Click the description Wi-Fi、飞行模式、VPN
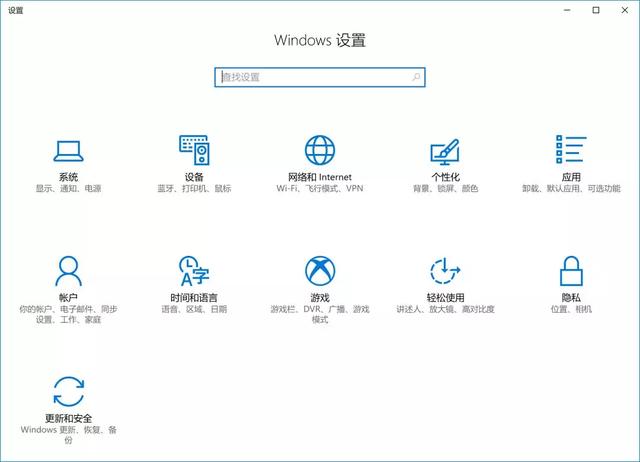 320,189
